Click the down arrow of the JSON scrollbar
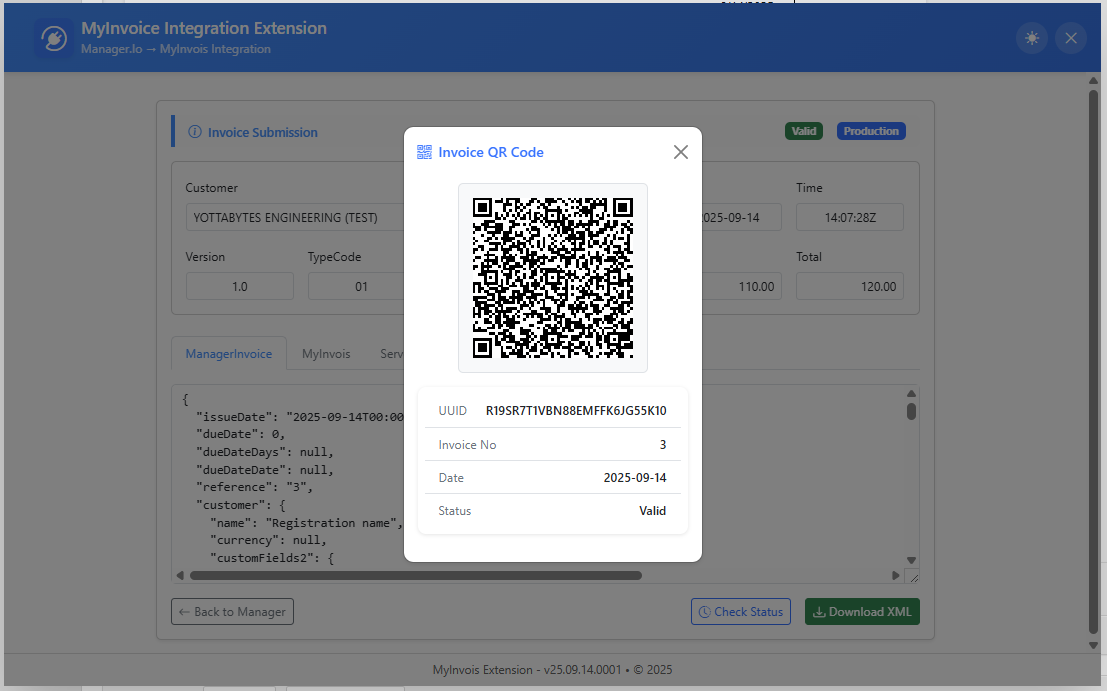Screen dimensions: 1107x691 pyautogui.click(x=910, y=559)
